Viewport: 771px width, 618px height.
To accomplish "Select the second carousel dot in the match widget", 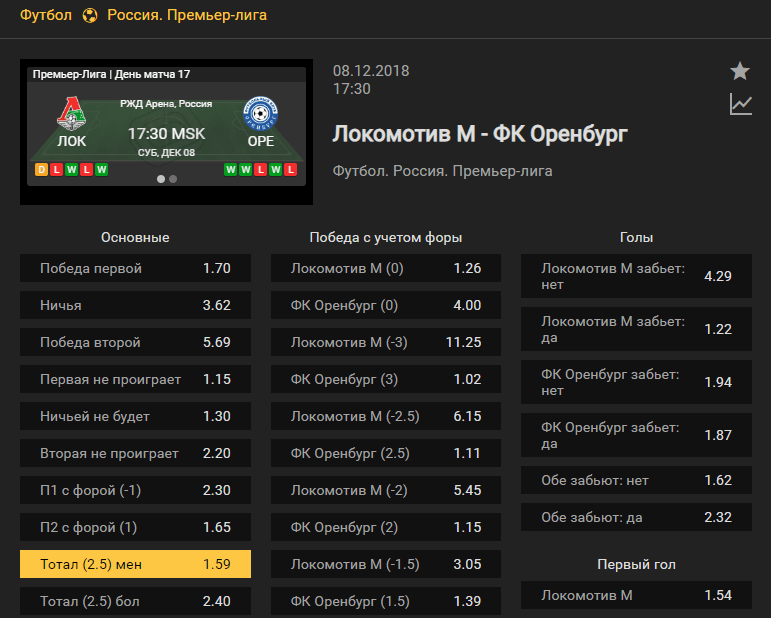I will coord(173,179).
